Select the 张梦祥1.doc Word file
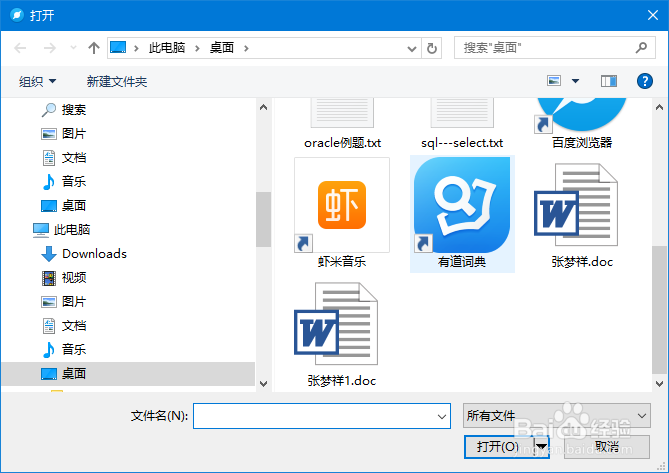The width and height of the screenshot is (669, 473). (336, 324)
